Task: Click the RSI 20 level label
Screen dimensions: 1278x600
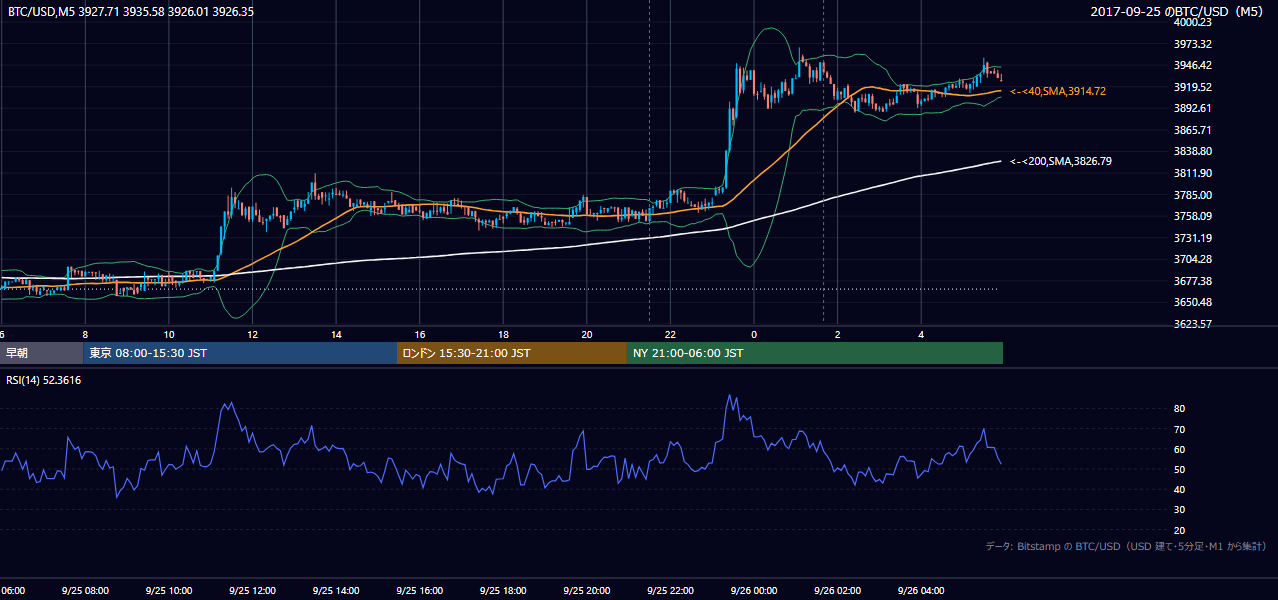Action: (x=1179, y=530)
